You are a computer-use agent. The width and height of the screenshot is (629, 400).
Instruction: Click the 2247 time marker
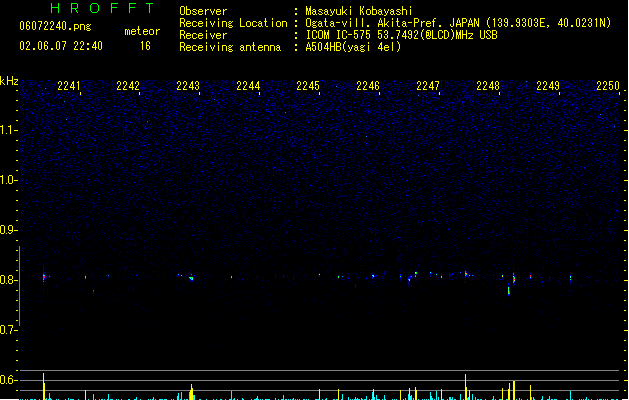(x=428, y=86)
